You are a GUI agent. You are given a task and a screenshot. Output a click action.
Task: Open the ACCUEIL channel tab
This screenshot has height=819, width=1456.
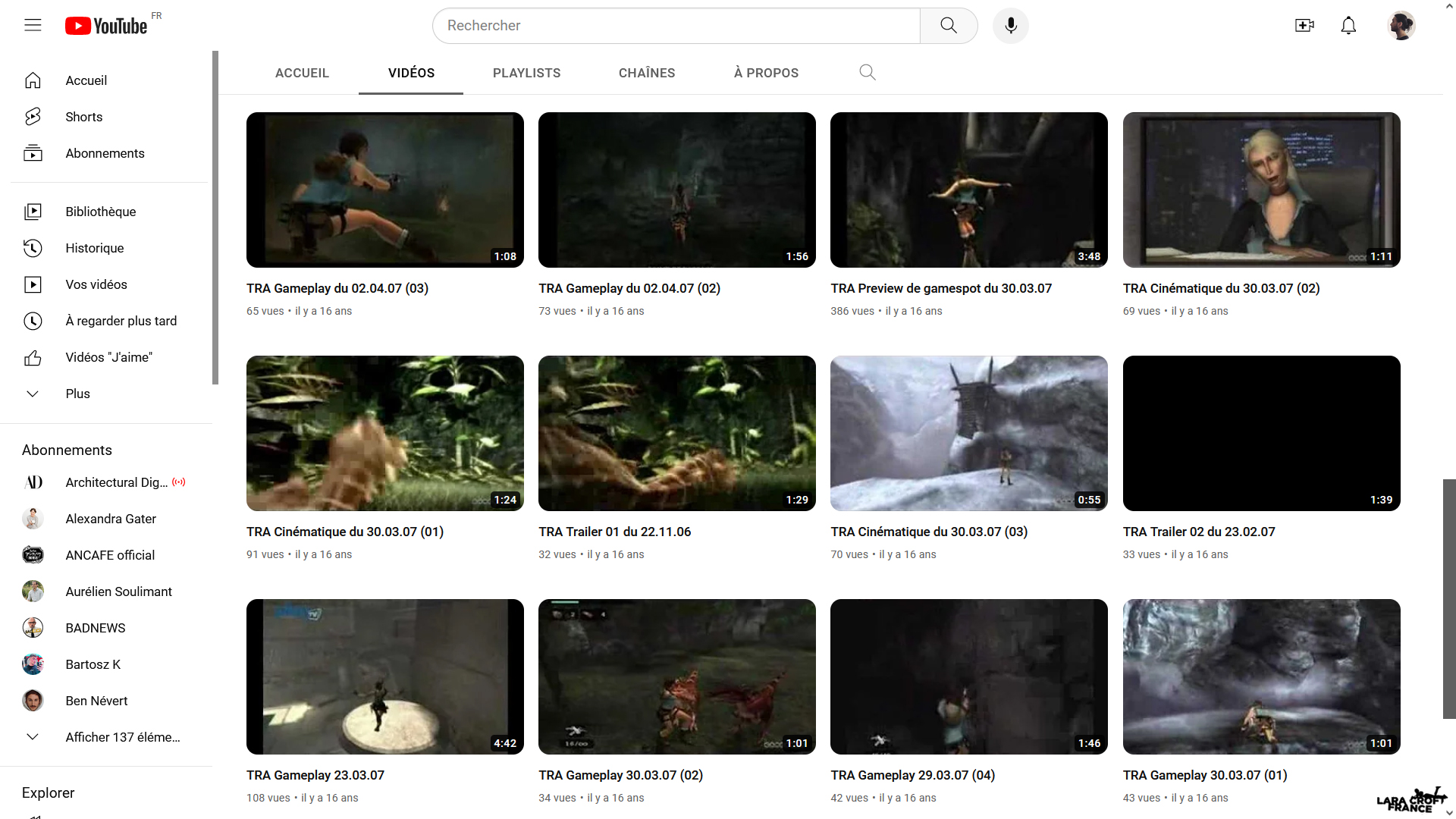302,73
